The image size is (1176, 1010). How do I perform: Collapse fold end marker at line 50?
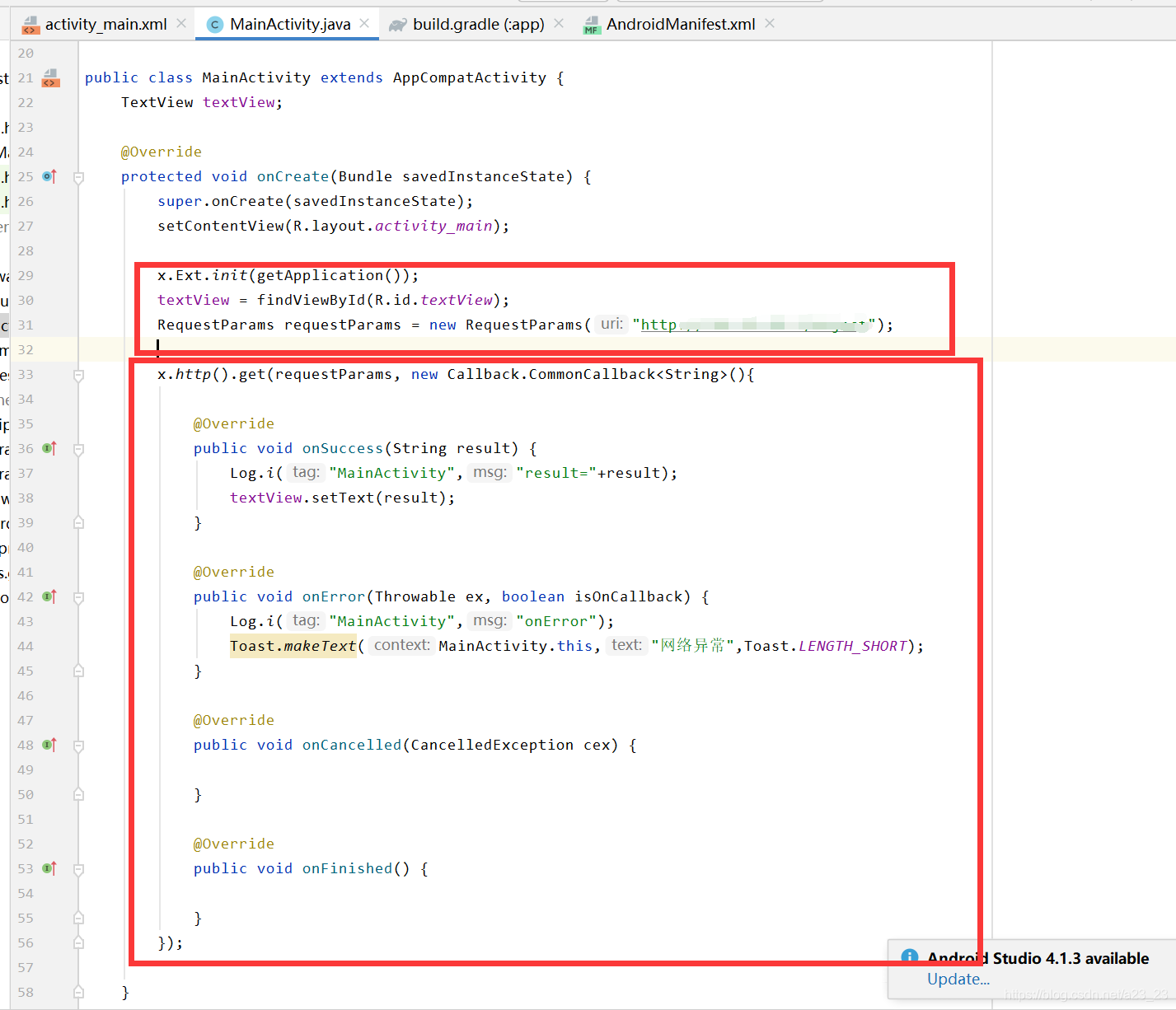click(x=79, y=794)
